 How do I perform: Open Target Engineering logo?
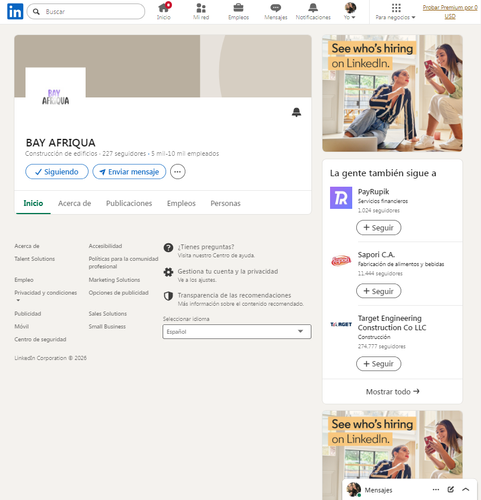pyautogui.click(x=341, y=324)
